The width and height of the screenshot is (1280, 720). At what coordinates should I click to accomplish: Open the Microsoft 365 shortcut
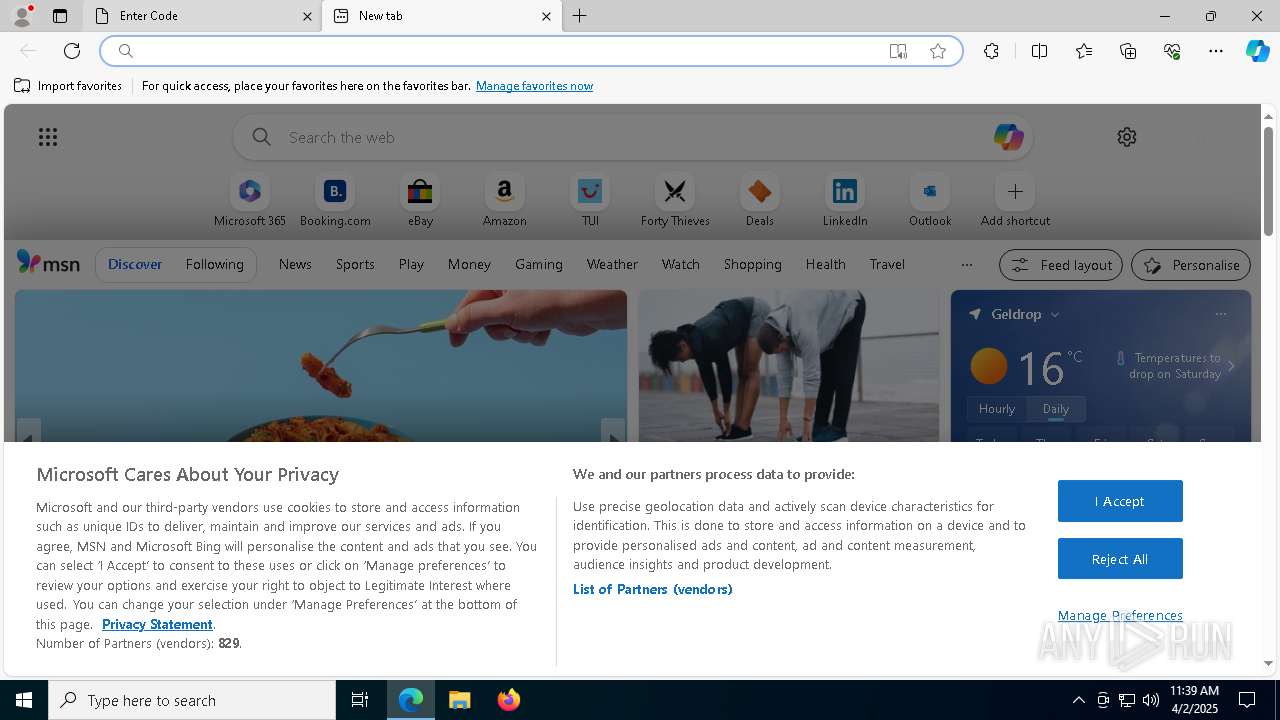pyautogui.click(x=250, y=201)
